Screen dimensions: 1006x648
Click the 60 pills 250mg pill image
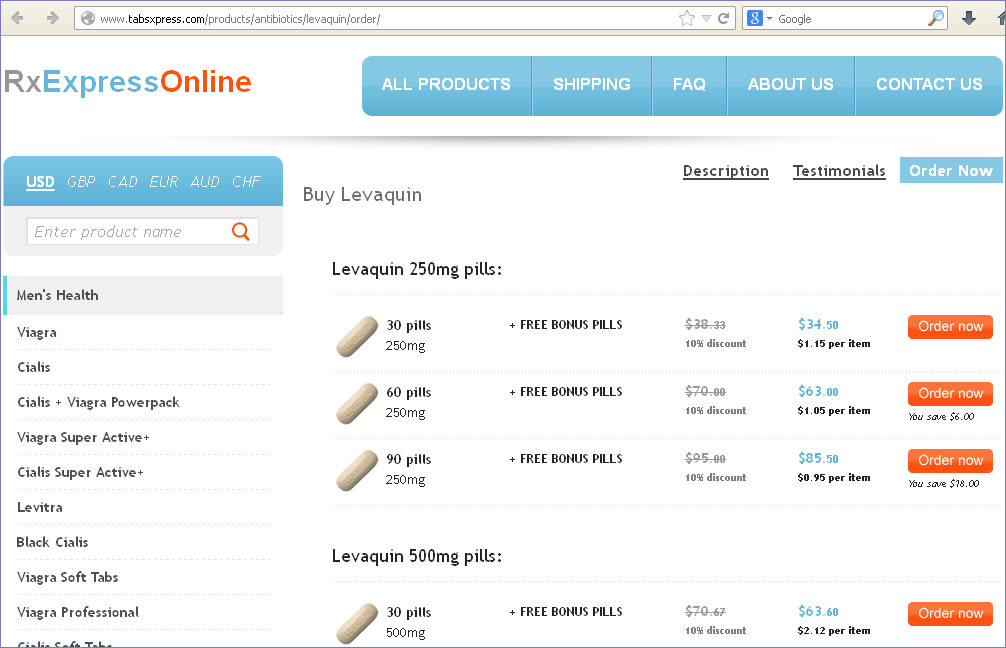click(x=357, y=403)
